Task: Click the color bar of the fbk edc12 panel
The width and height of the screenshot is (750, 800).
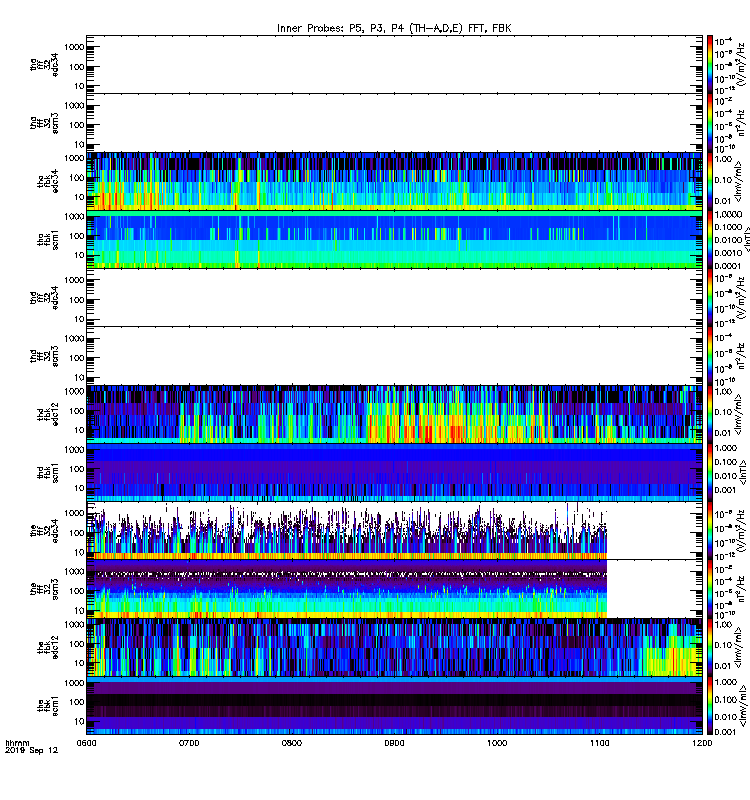Action: pyautogui.click(x=710, y=647)
